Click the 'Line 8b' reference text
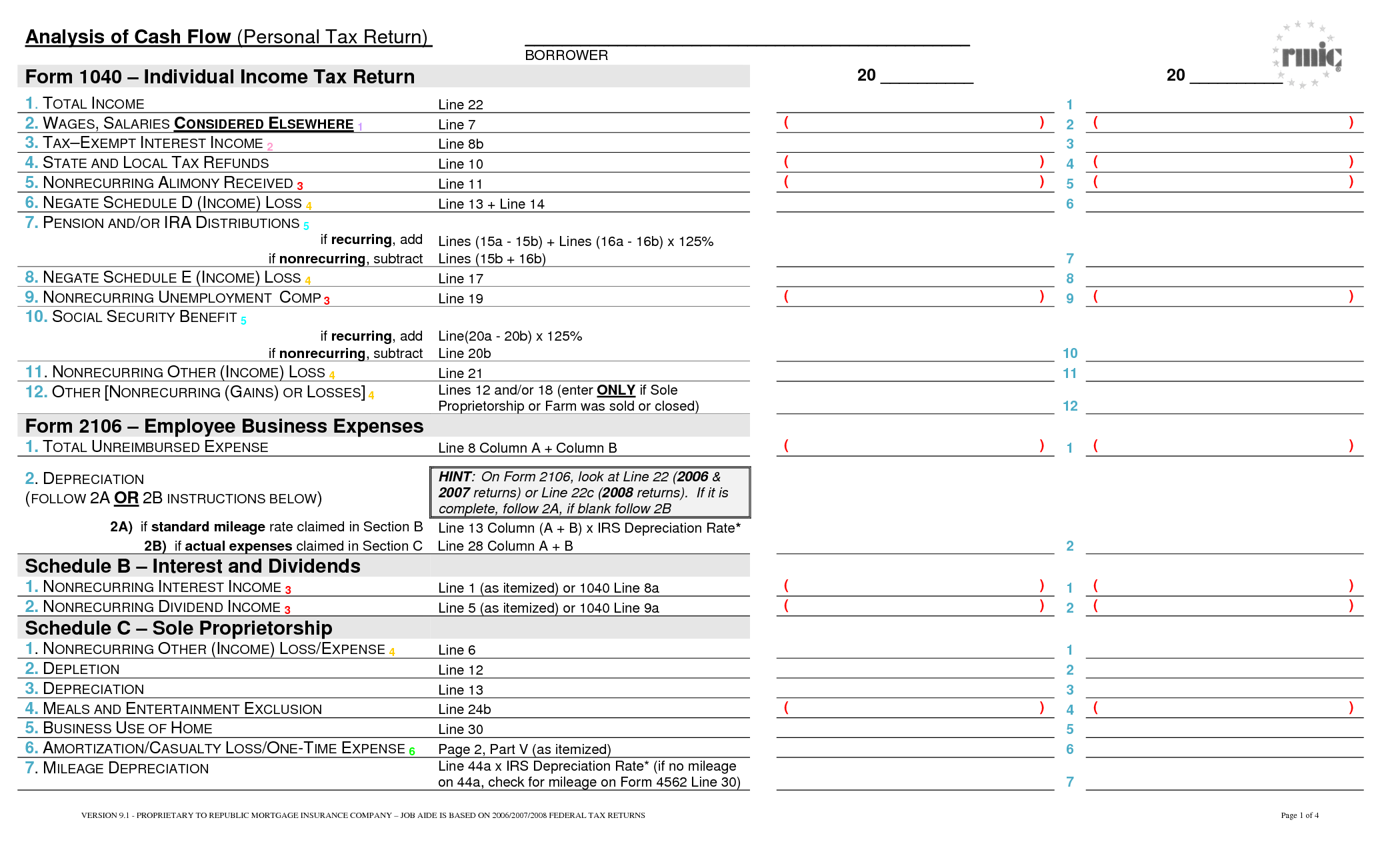1400x850 pixels. pos(461,144)
